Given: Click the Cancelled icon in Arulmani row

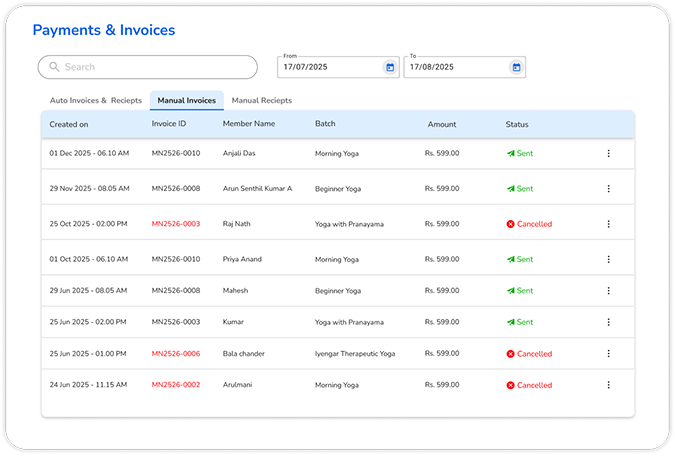Looking at the screenshot, I should tap(511, 385).
